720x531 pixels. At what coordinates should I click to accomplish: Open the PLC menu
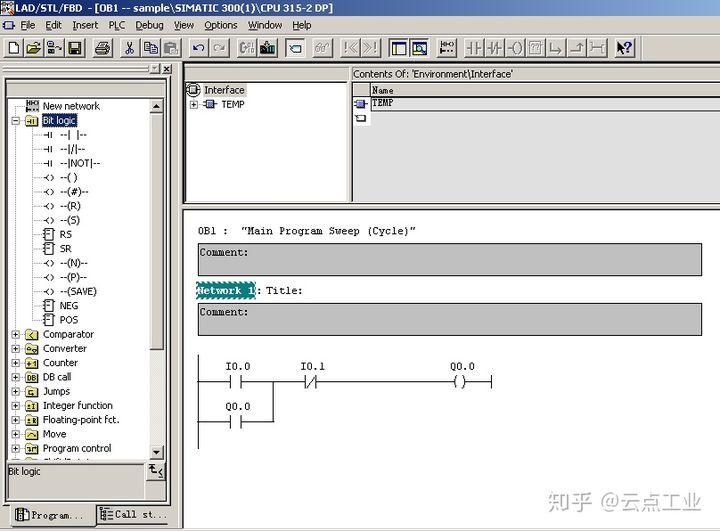[117, 25]
